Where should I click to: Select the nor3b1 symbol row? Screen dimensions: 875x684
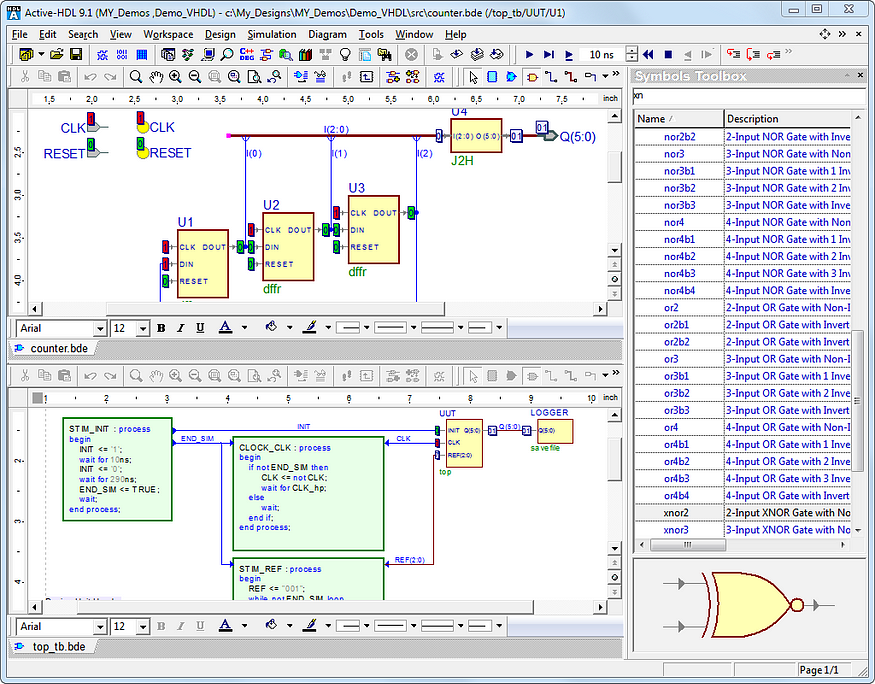[x=742, y=171]
